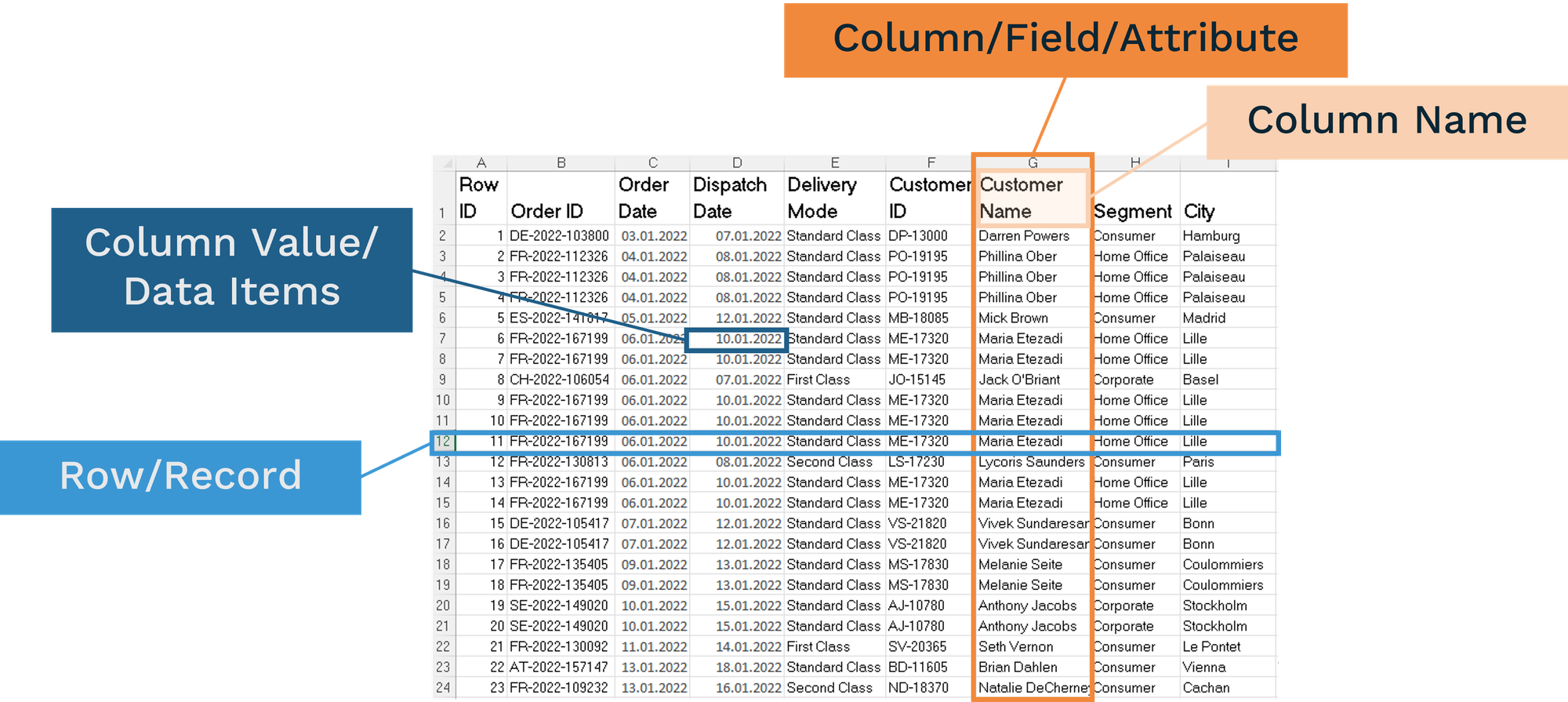Select customer ID 'BD-11605'

(931, 667)
